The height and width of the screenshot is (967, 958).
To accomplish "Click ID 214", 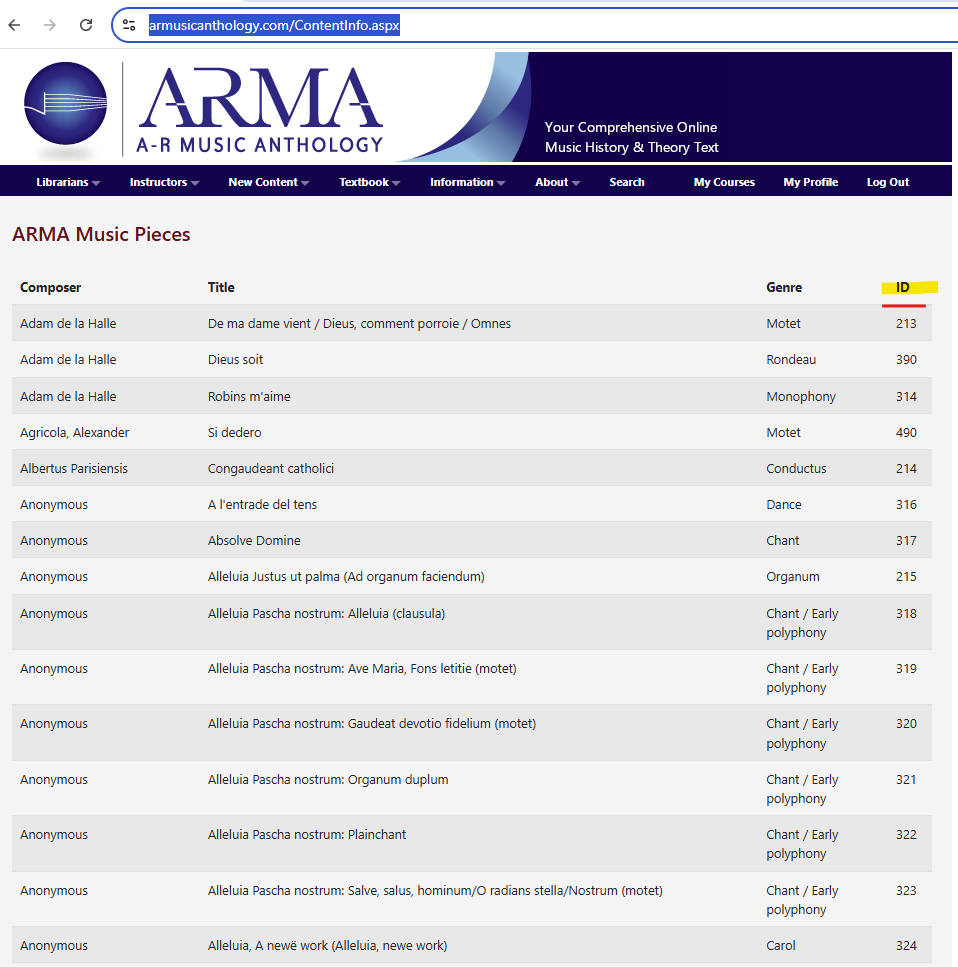I will (906, 469).
